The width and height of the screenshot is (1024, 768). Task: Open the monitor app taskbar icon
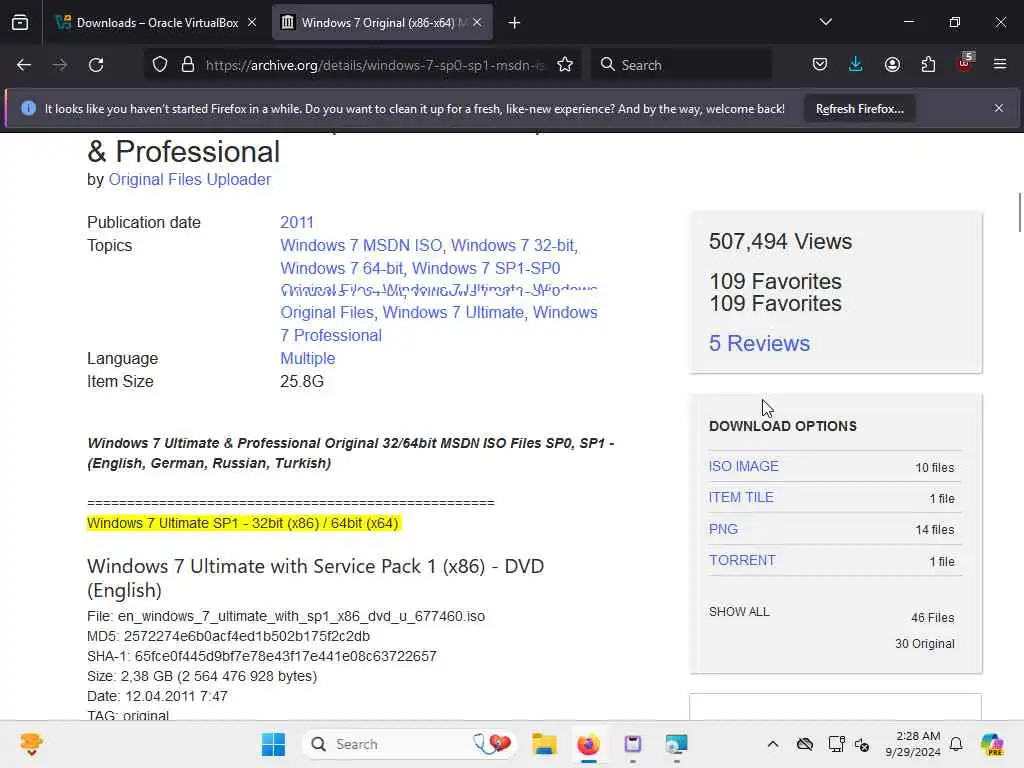[677, 744]
